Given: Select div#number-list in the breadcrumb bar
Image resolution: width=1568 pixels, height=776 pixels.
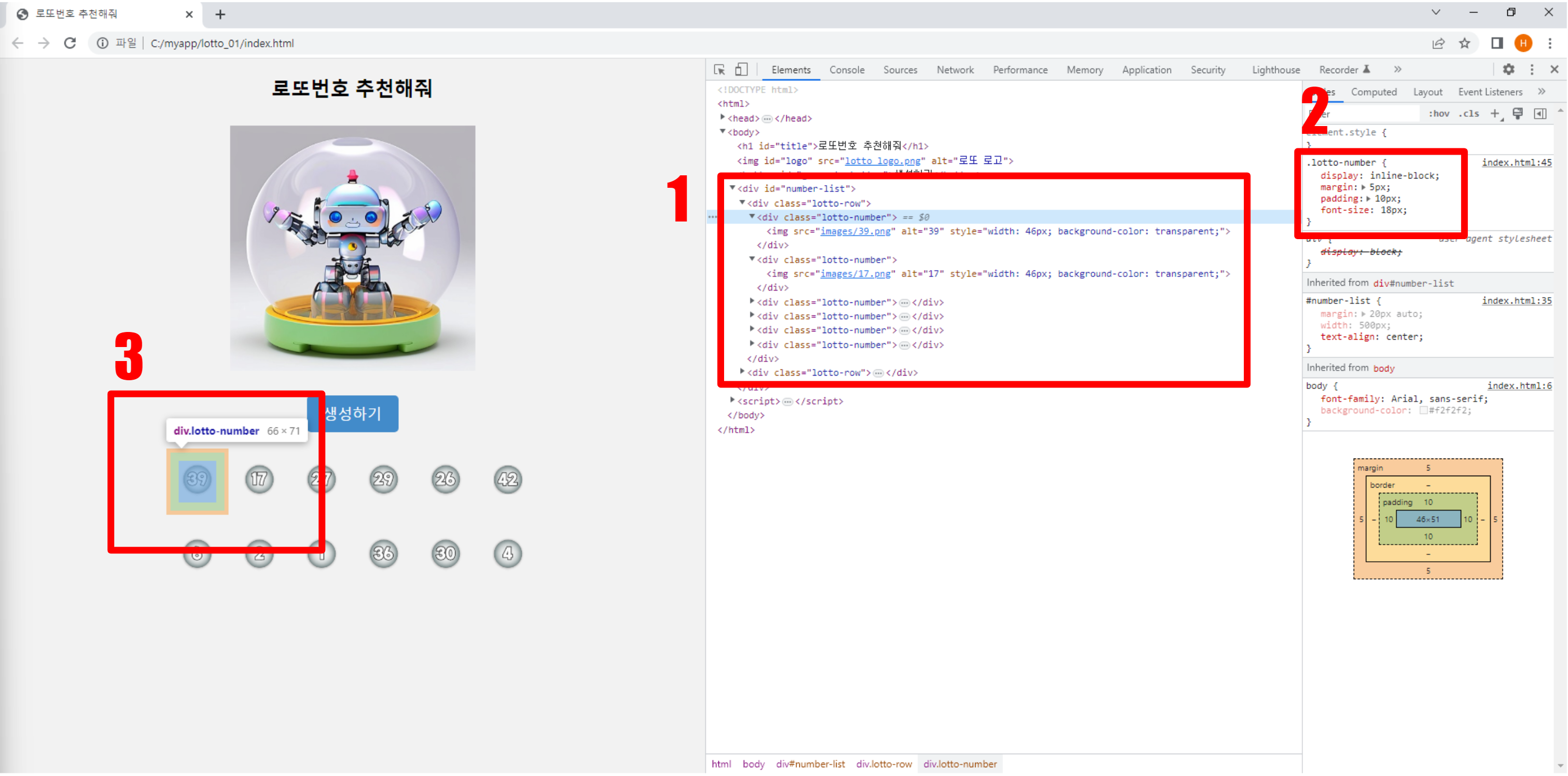Looking at the screenshot, I should click(x=810, y=765).
